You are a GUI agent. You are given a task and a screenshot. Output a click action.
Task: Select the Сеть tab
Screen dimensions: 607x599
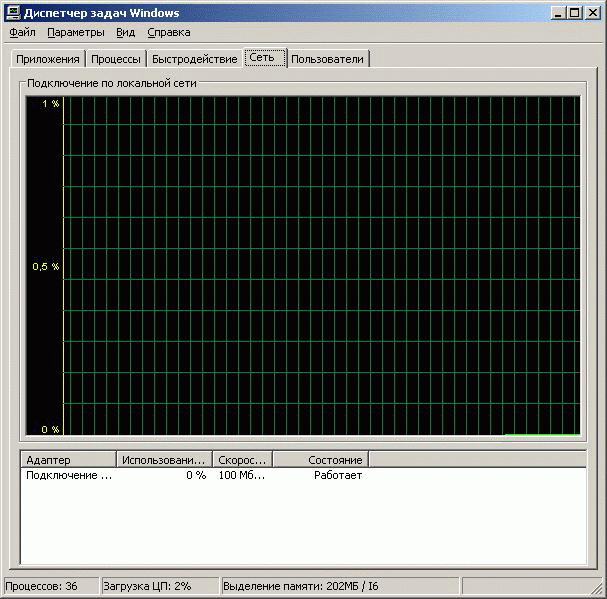click(x=265, y=58)
